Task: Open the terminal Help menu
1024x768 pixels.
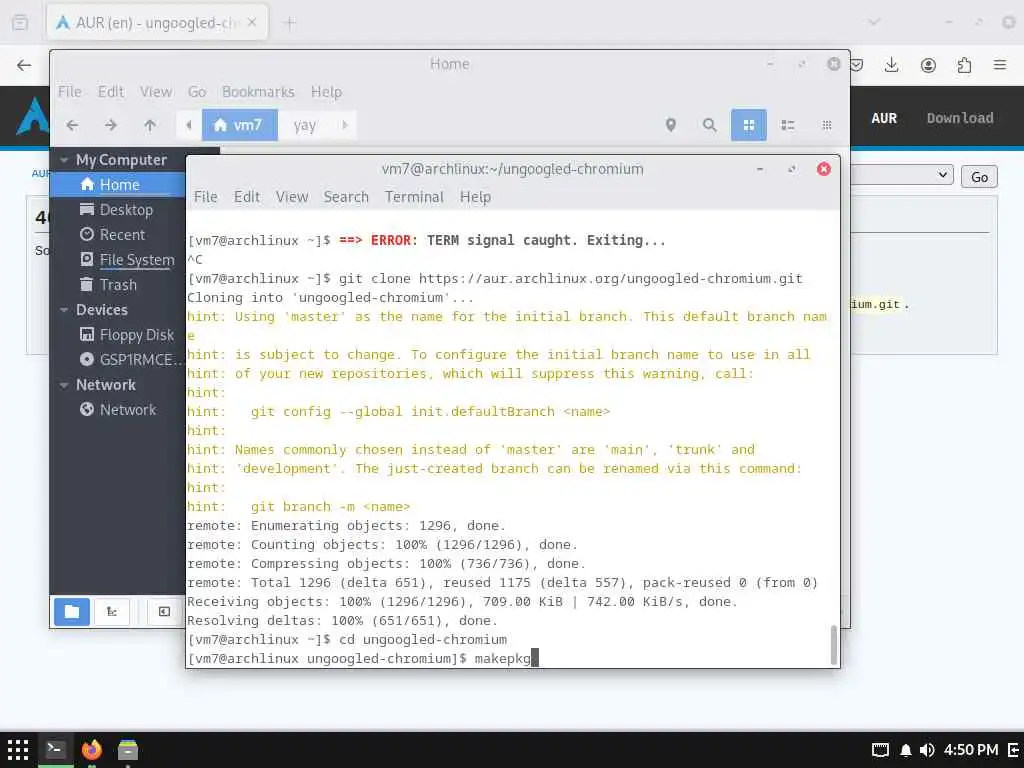Action: click(475, 197)
